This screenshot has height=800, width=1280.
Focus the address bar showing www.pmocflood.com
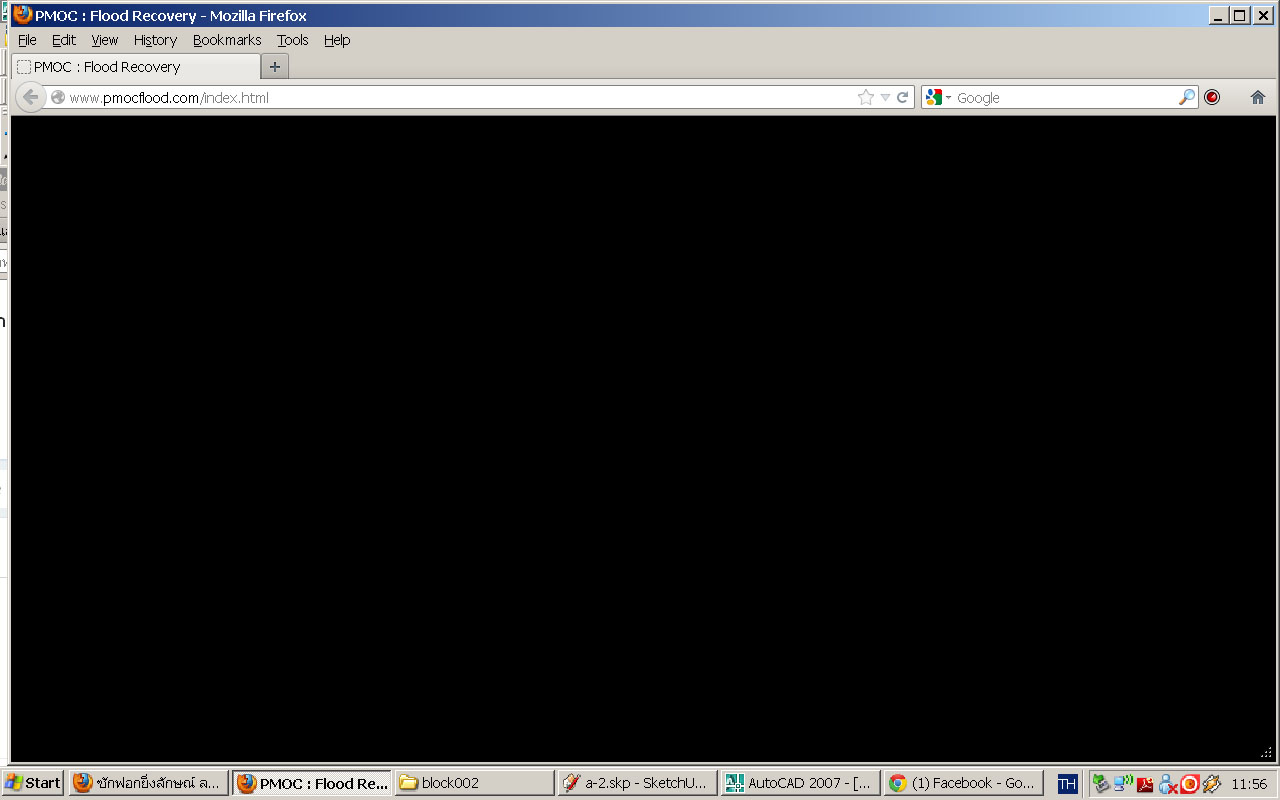[x=450, y=97]
